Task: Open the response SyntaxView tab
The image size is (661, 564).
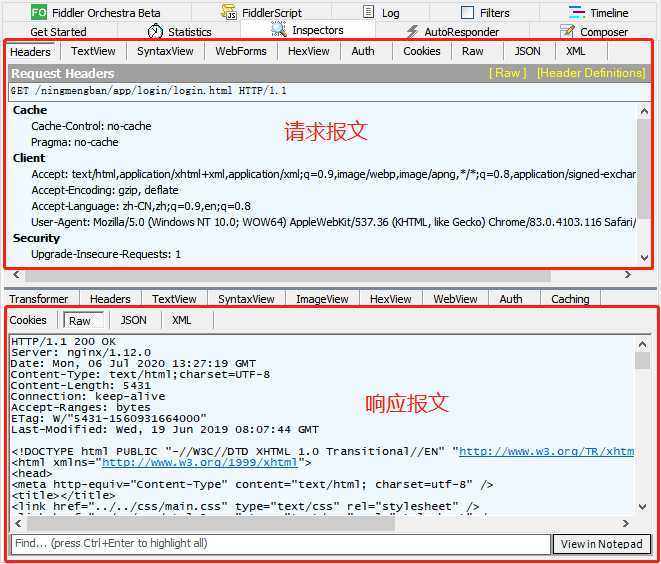Action: 246,299
